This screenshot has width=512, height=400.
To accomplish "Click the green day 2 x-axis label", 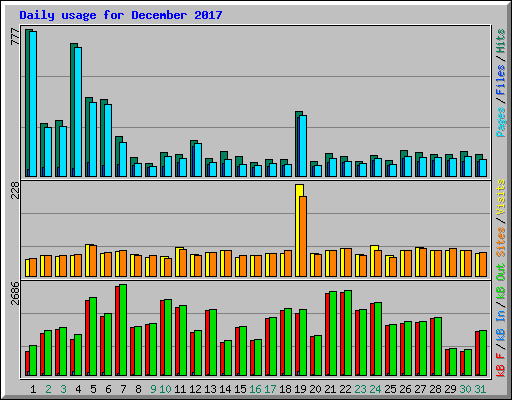I will tap(48, 389).
